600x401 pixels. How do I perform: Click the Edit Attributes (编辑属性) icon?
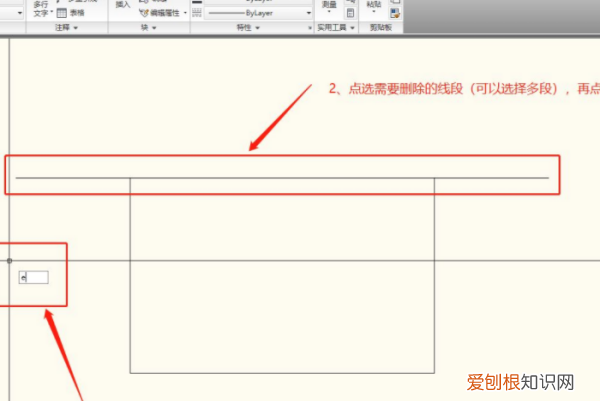(144, 13)
